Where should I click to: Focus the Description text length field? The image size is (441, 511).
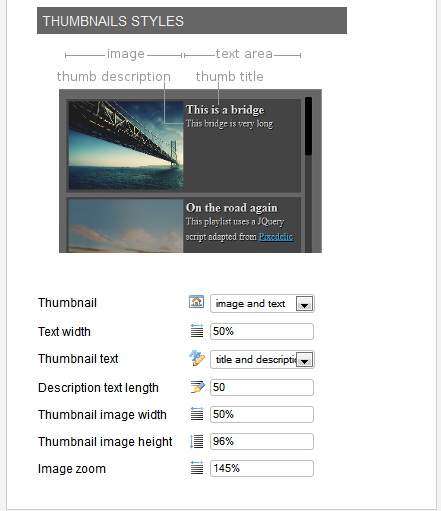(x=262, y=387)
